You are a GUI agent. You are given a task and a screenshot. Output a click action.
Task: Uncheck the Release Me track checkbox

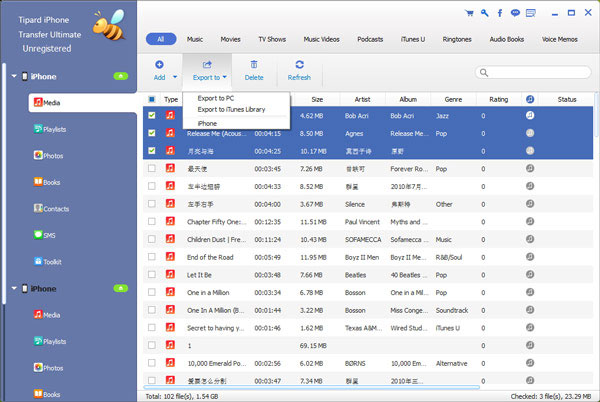pyautogui.click(x=152, y=133)
